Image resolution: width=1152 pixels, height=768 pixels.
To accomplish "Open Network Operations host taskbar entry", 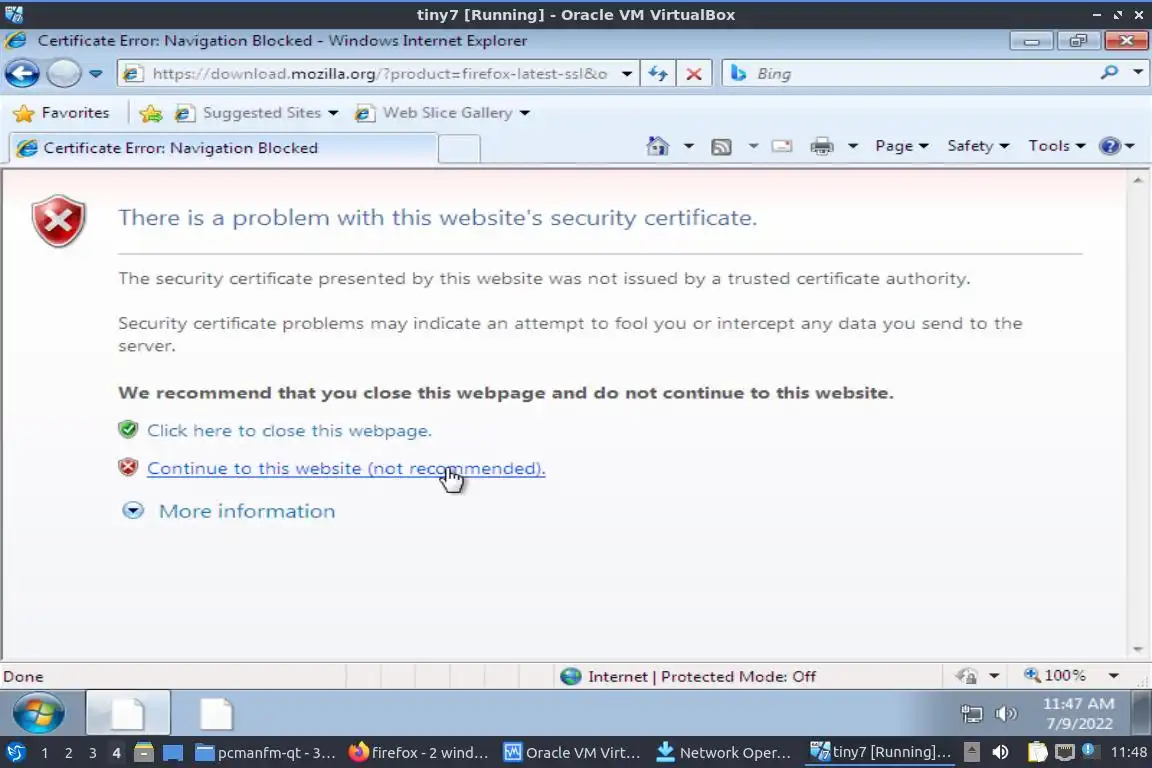I will tap(724, 753).
